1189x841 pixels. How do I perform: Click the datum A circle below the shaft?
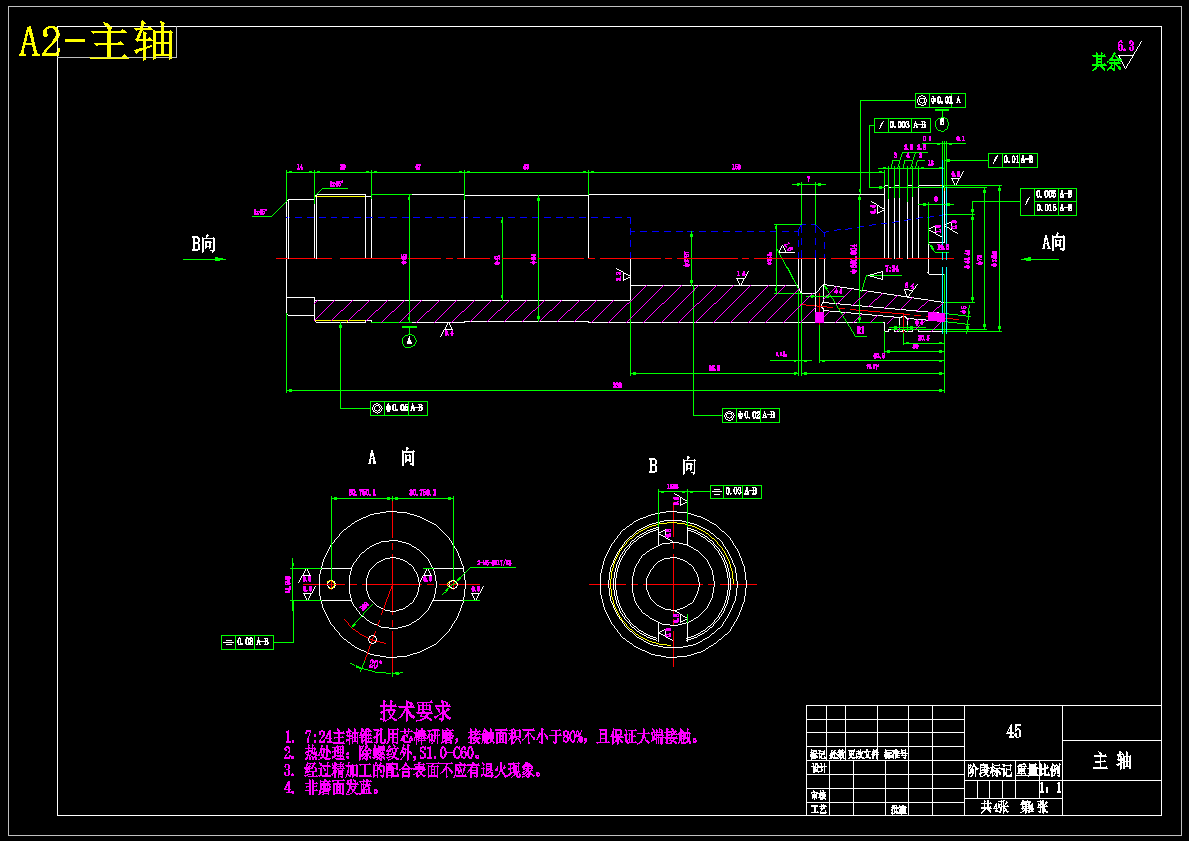409,341
